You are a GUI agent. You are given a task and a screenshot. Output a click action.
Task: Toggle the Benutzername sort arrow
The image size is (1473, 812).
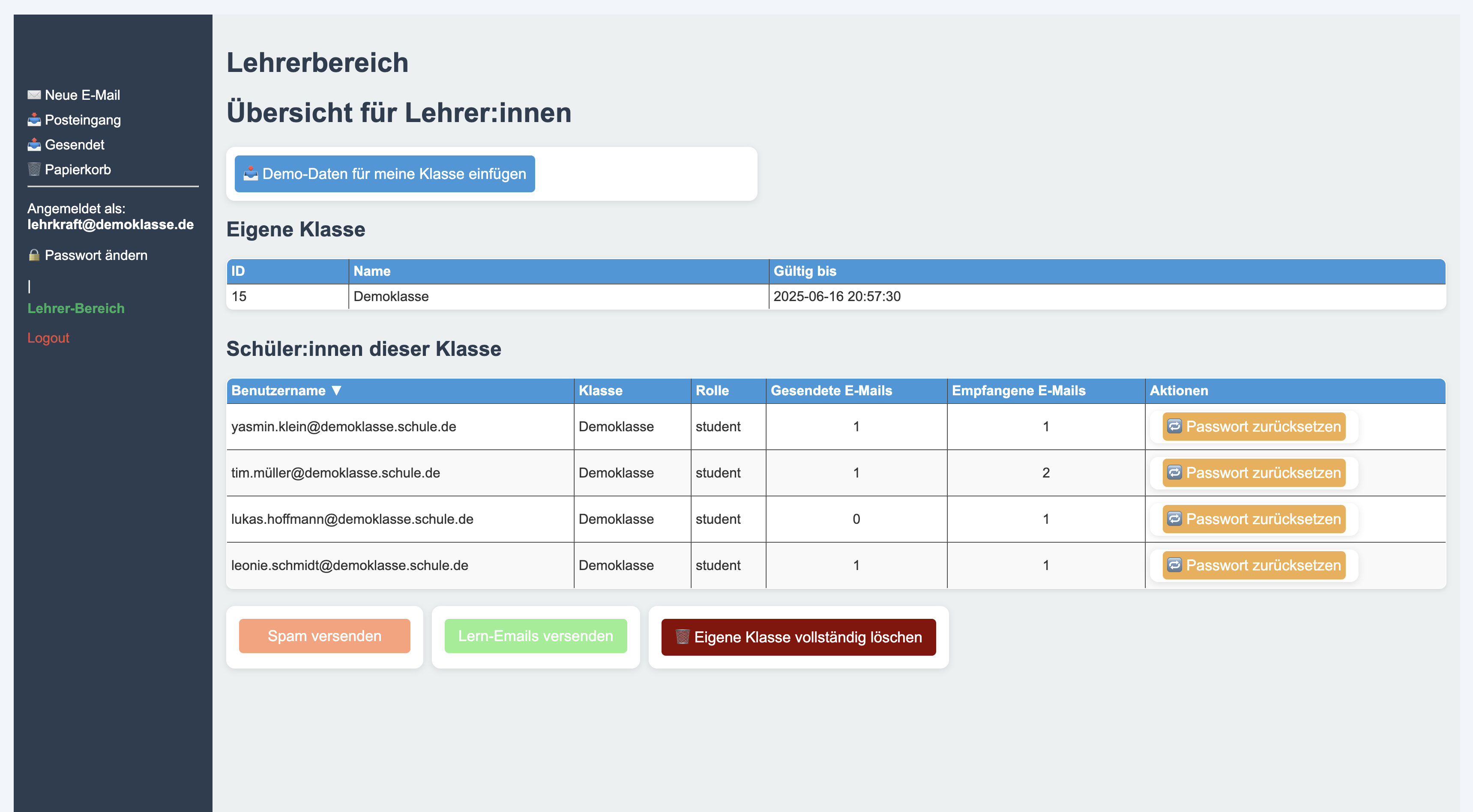point(336,390)
